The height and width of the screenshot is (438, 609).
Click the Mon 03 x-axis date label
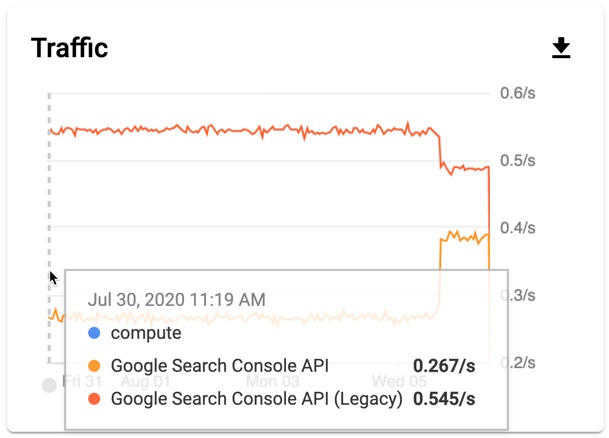(273, 382)
